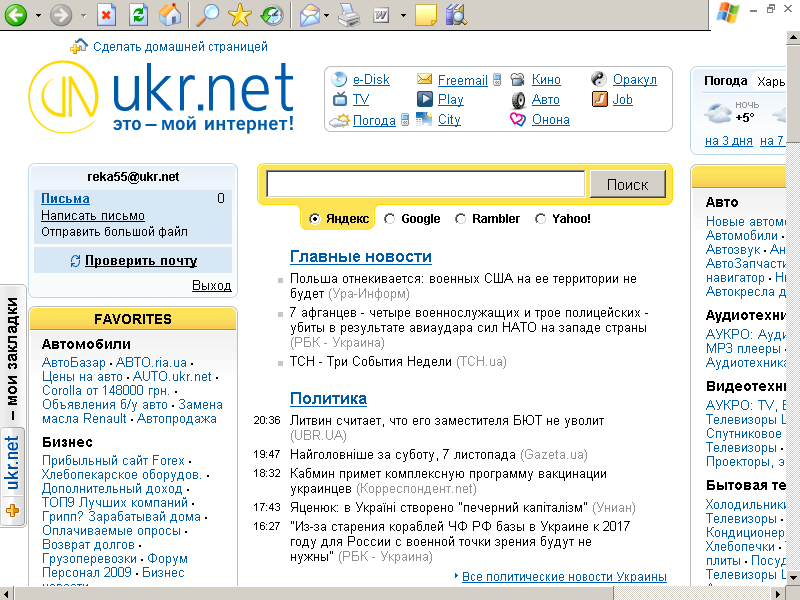This screenshot has width=800, height=600.
Task: Click the Freemail envelope icon
Action: tap(424, 79)
